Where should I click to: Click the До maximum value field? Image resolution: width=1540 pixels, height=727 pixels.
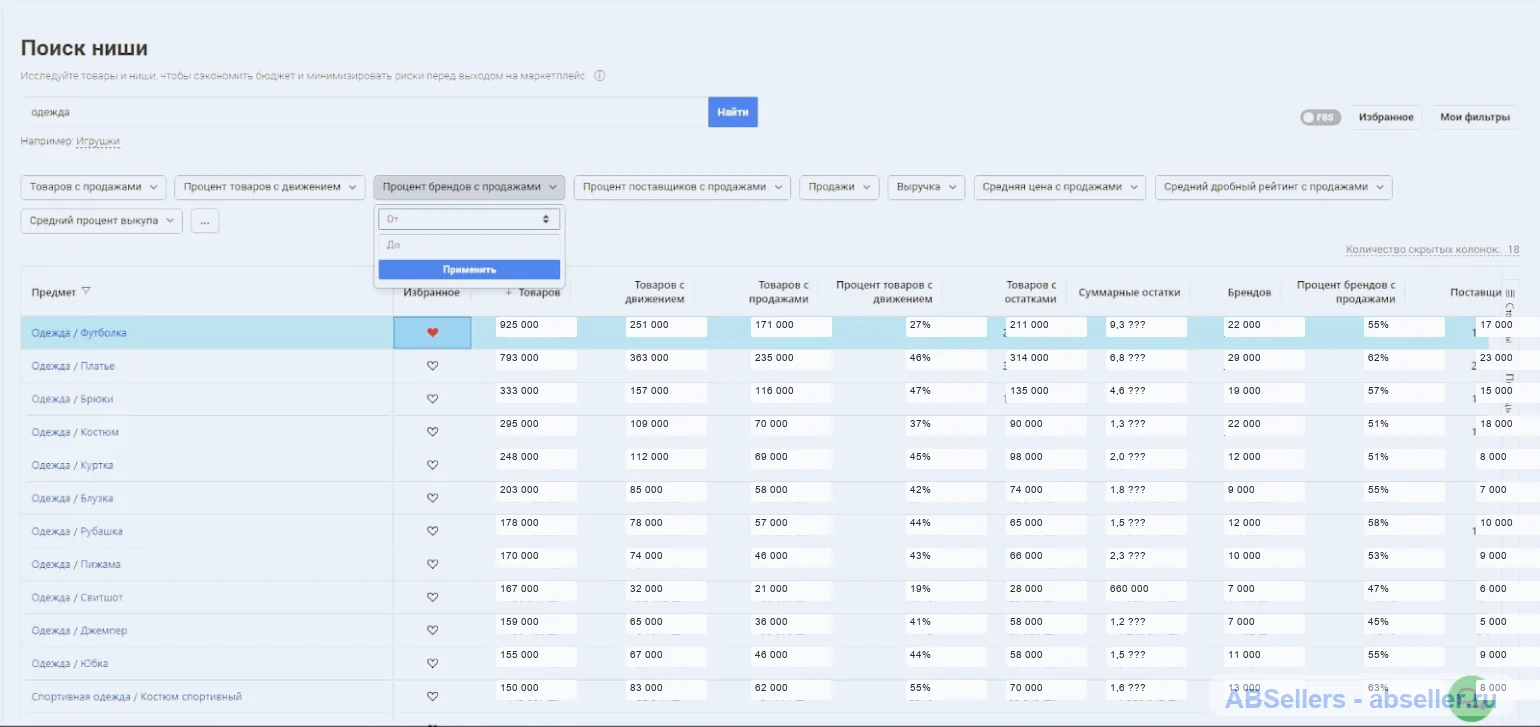tap(469, 245)
